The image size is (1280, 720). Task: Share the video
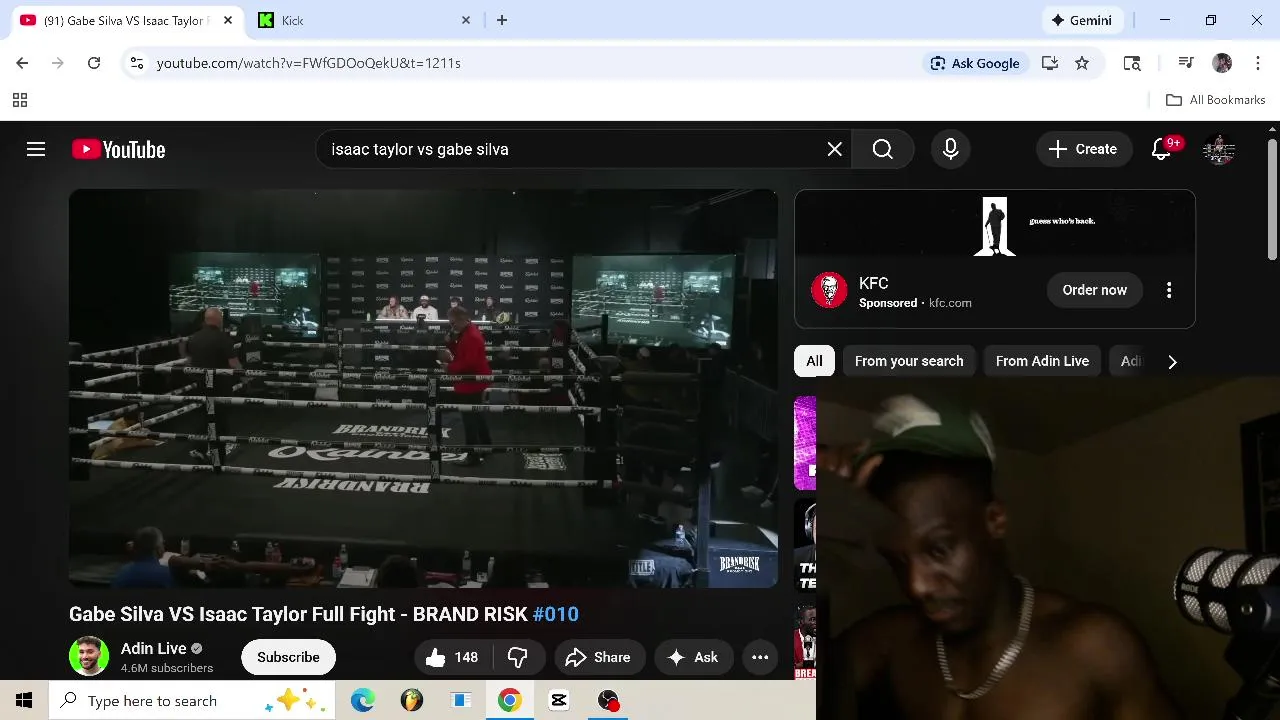click(x=598, y=657)
